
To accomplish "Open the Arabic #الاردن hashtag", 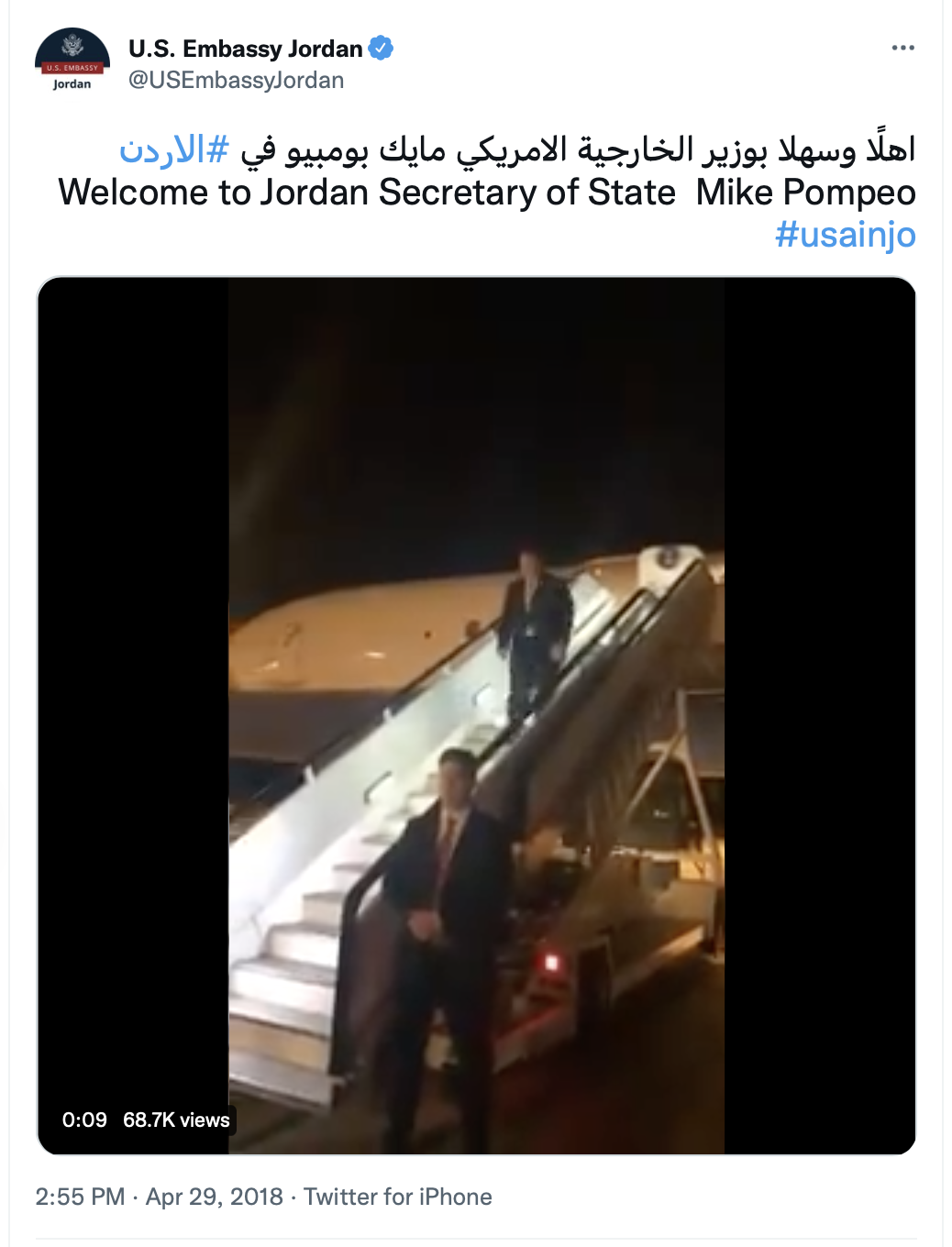I will (173, 149).
